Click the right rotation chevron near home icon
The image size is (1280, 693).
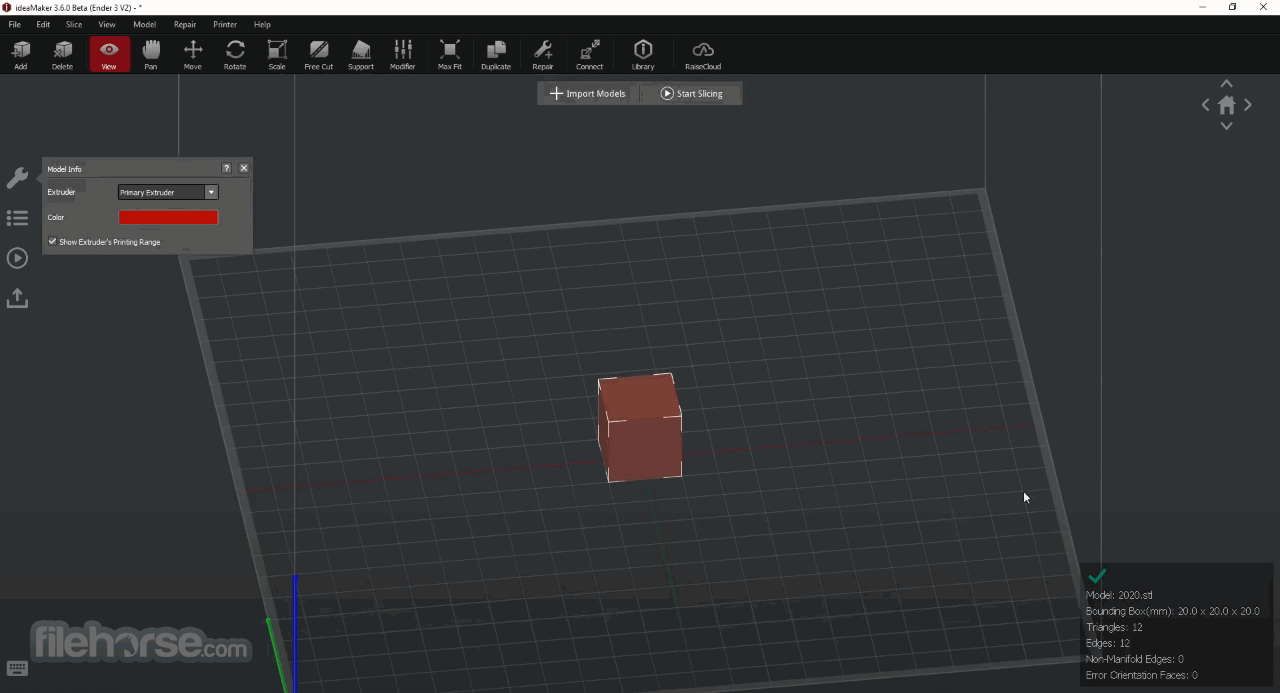click(x=1247, y=104)
